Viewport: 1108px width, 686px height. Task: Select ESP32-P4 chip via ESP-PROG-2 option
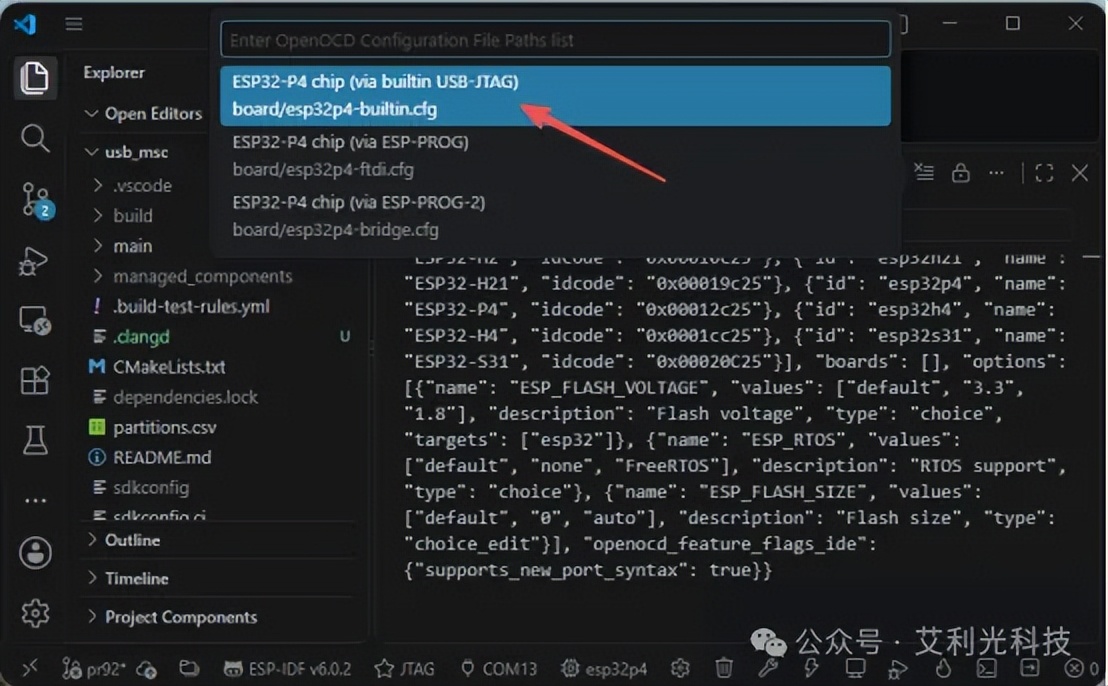coord(555,216)
